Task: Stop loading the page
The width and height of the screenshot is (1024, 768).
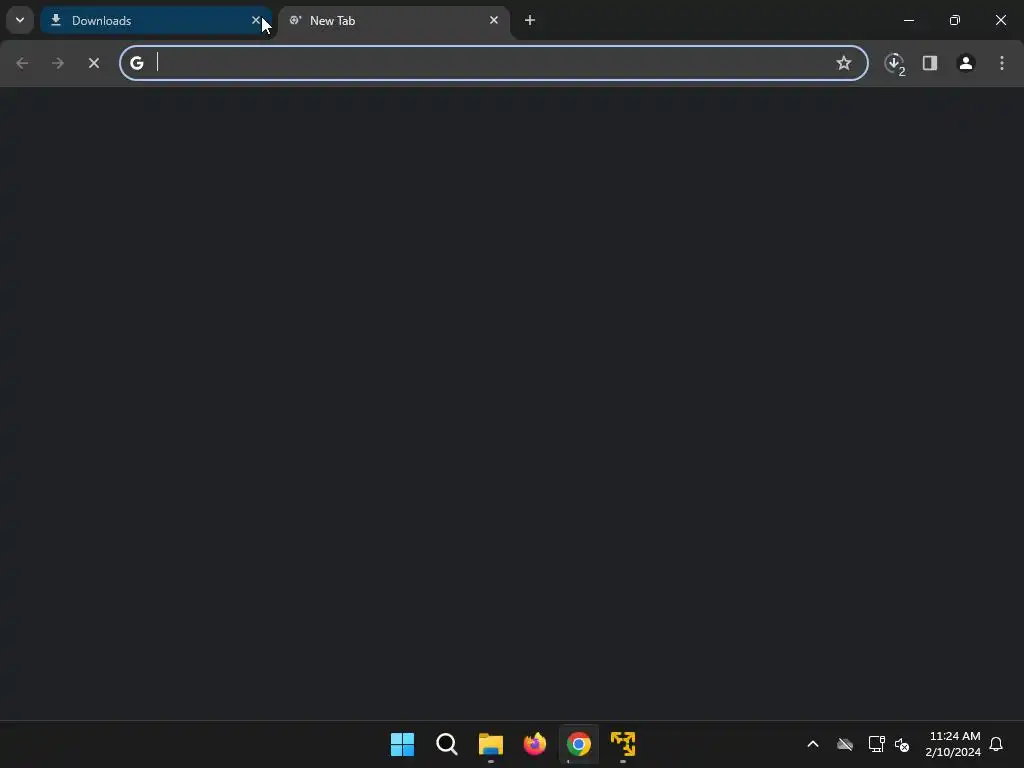Action: [x=94, y=63]
